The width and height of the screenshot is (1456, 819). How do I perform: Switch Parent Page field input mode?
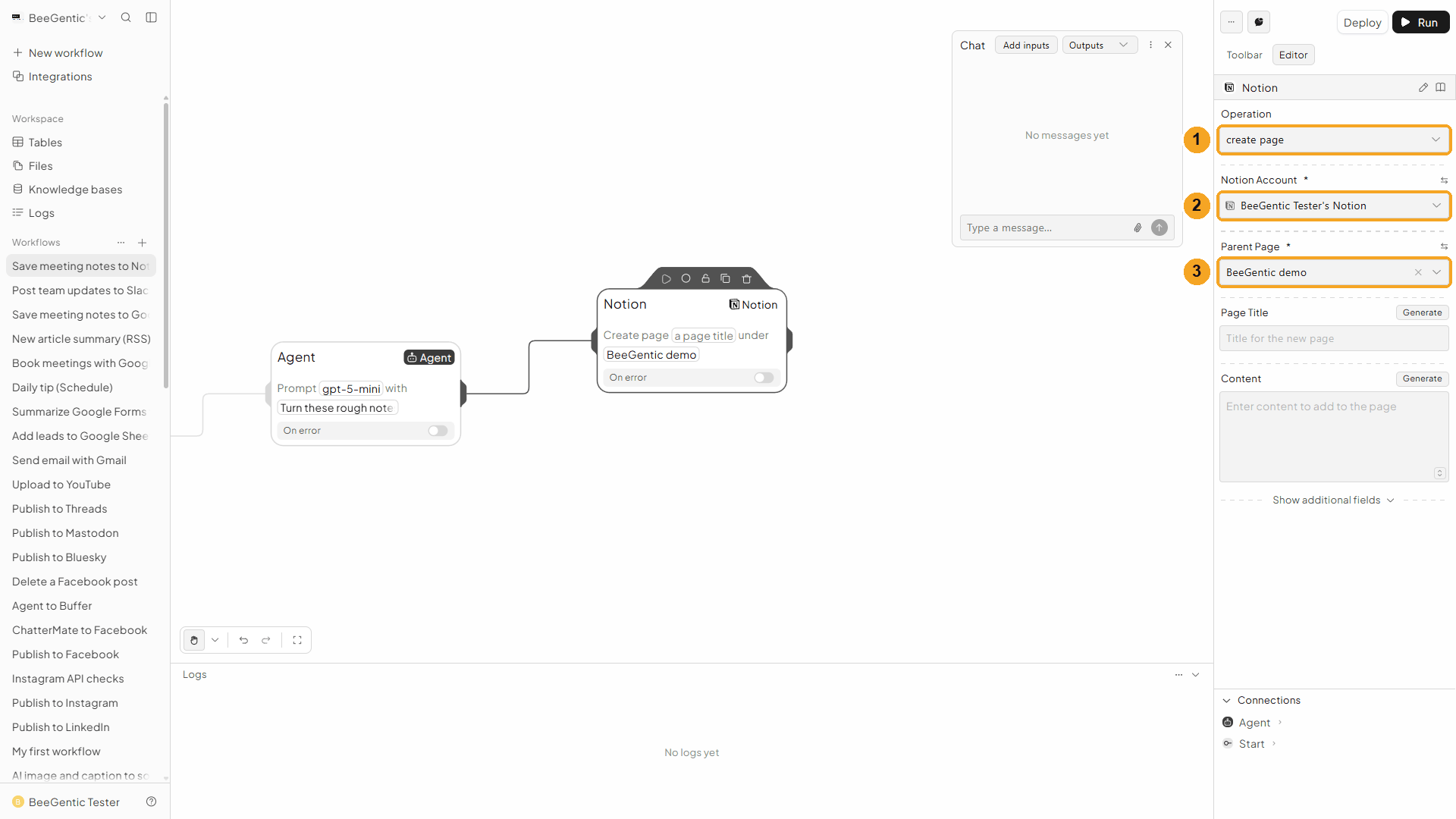point(1444,246)
